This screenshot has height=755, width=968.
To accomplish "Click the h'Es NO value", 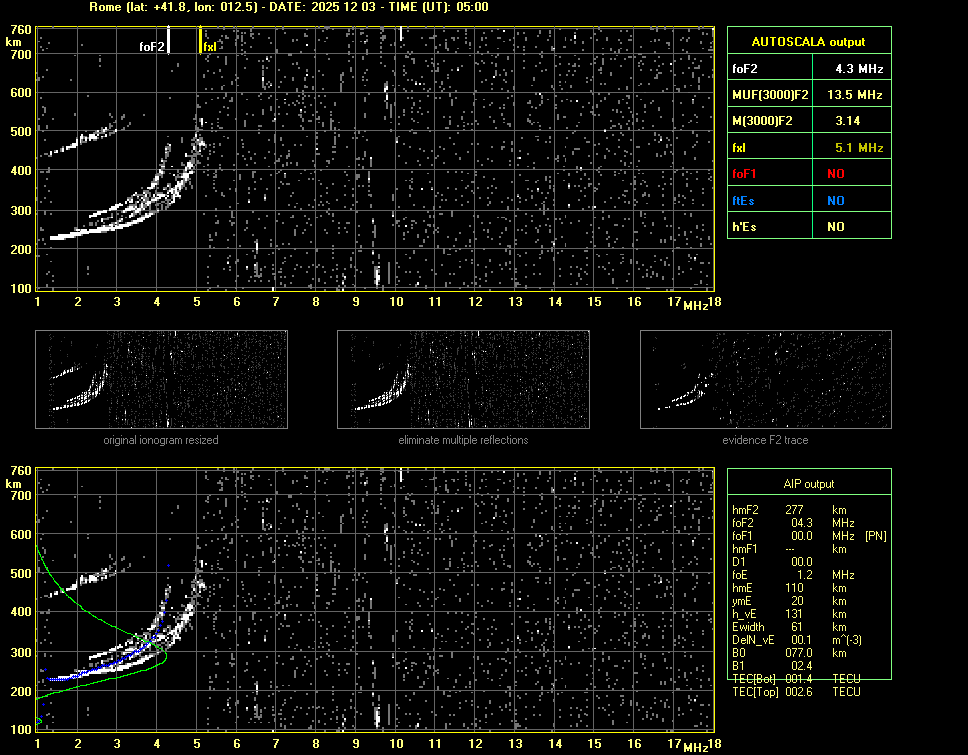I will coord(835,227).
